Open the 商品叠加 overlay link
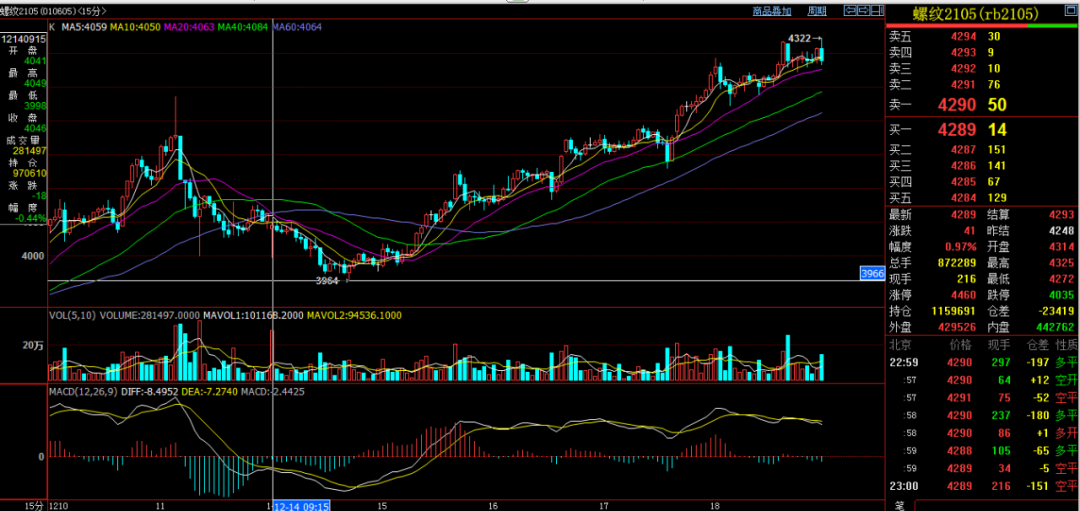This screenshot has height=511, width=1080. click(771, 11)
